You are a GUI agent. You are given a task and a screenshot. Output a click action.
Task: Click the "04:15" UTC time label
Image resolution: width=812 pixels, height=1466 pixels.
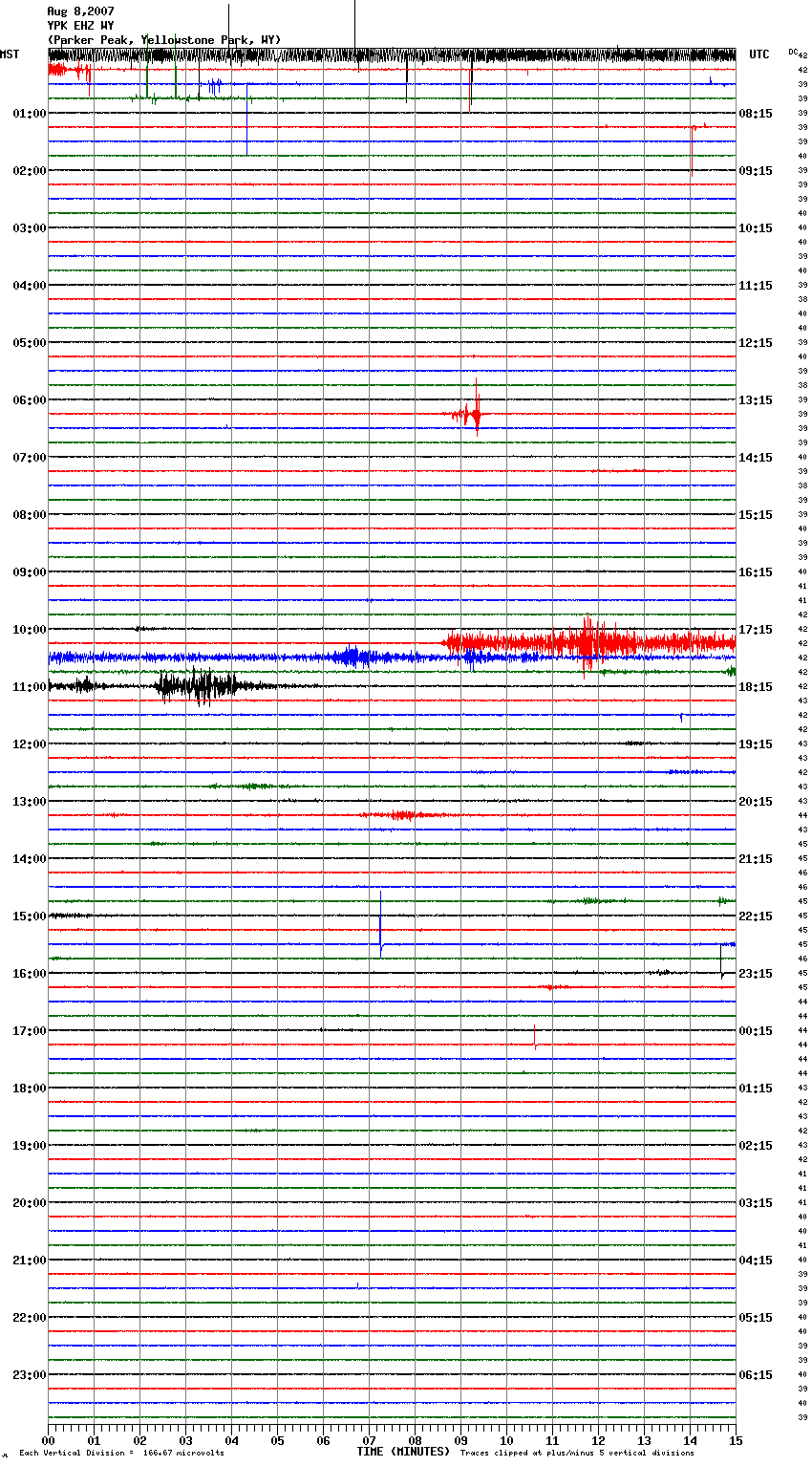point(756,1261)
